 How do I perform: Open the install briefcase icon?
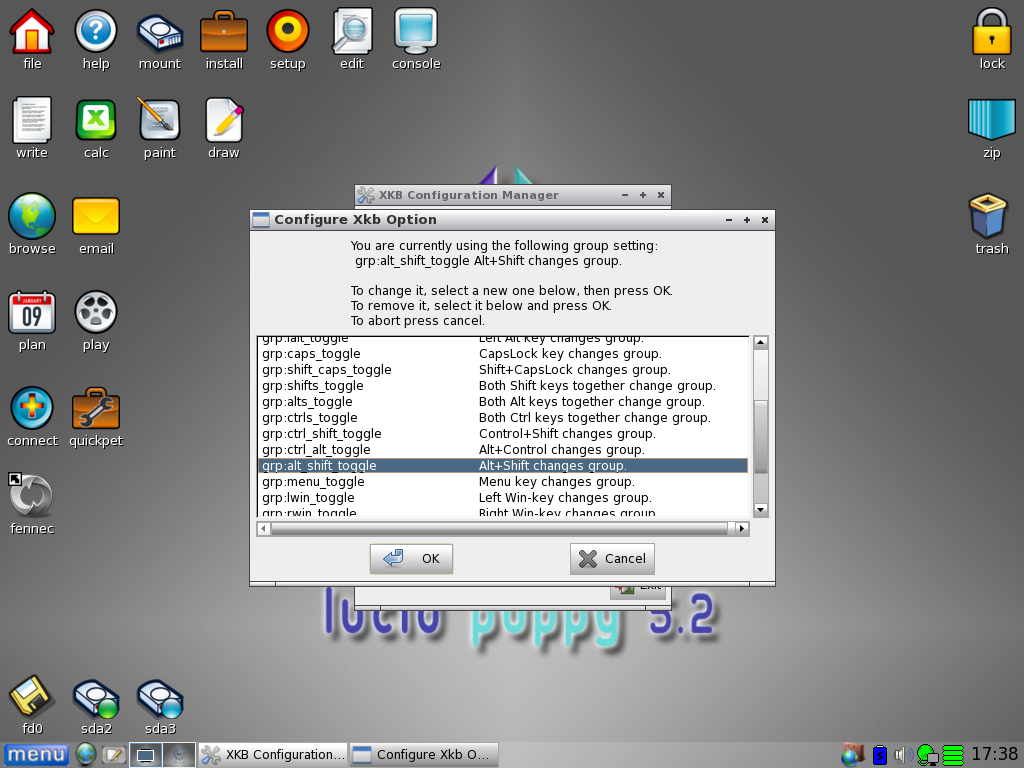(223, 31)
